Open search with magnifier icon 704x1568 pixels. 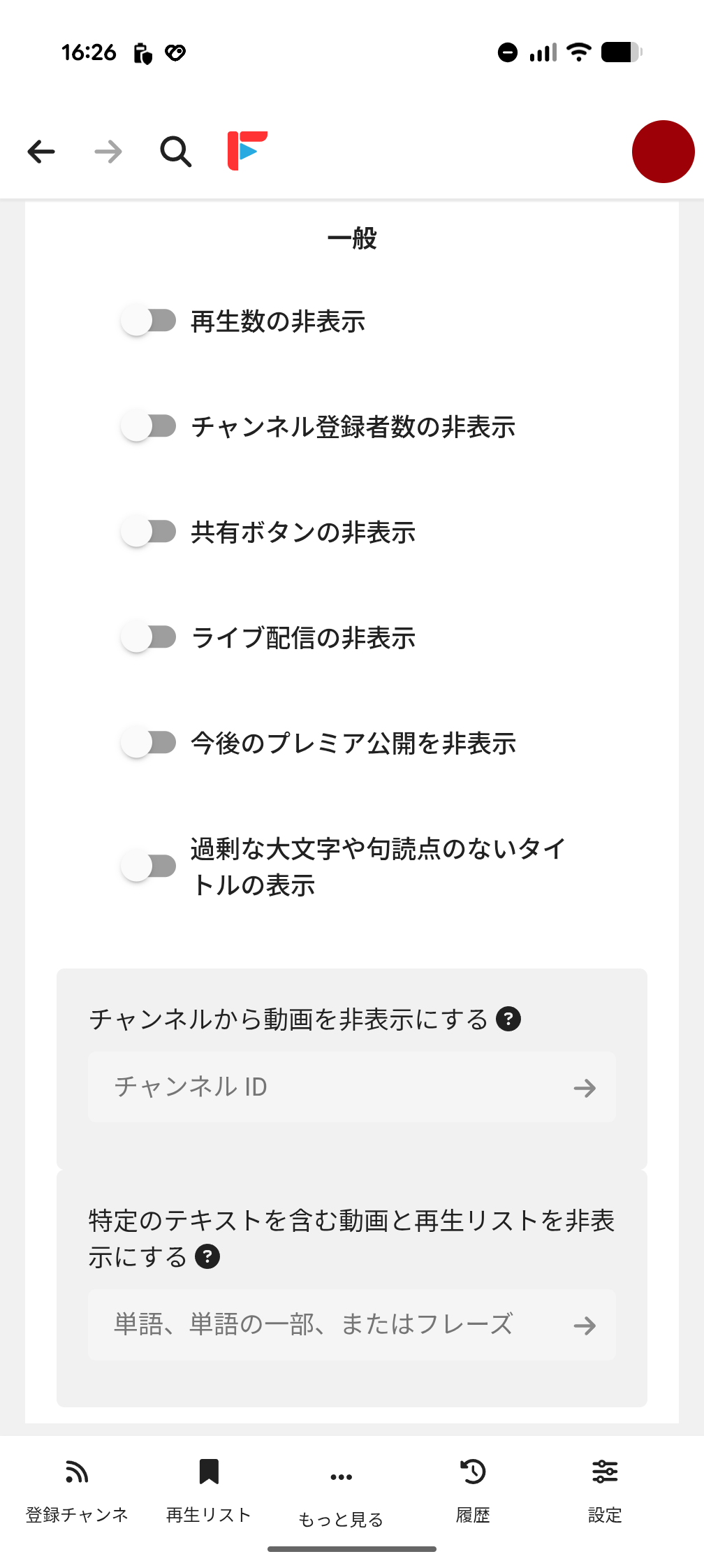coord(175,152)
